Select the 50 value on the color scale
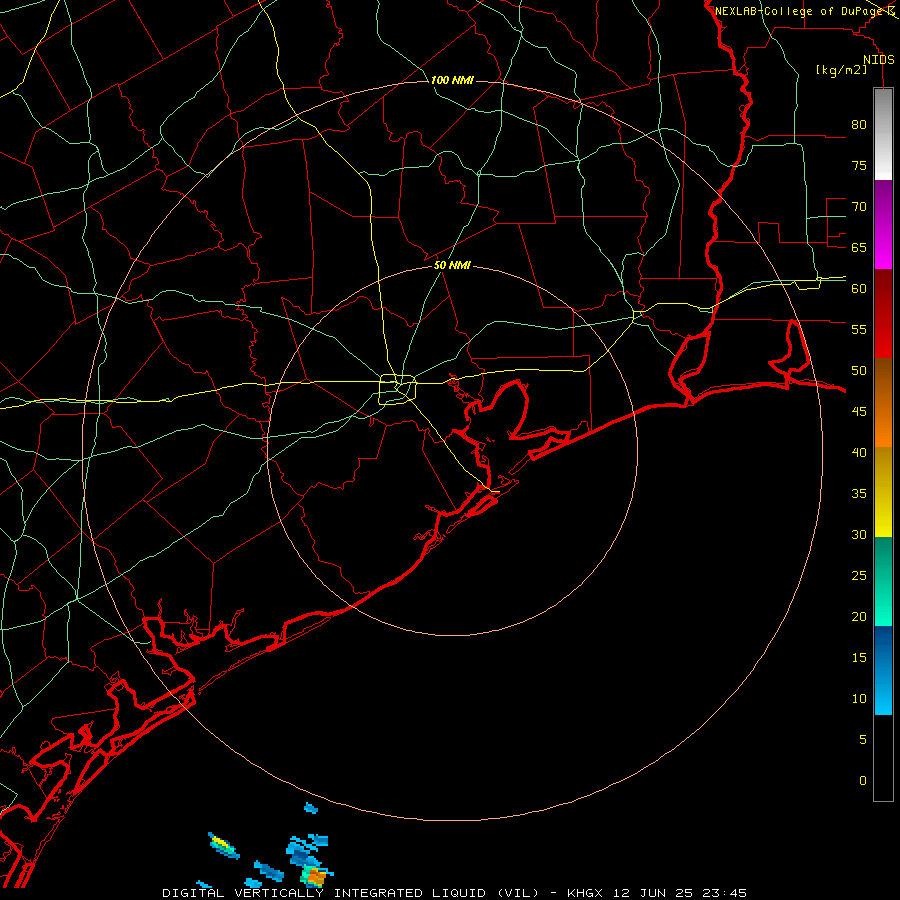Screen dimensions: 900x900 (x=859, y=370)
